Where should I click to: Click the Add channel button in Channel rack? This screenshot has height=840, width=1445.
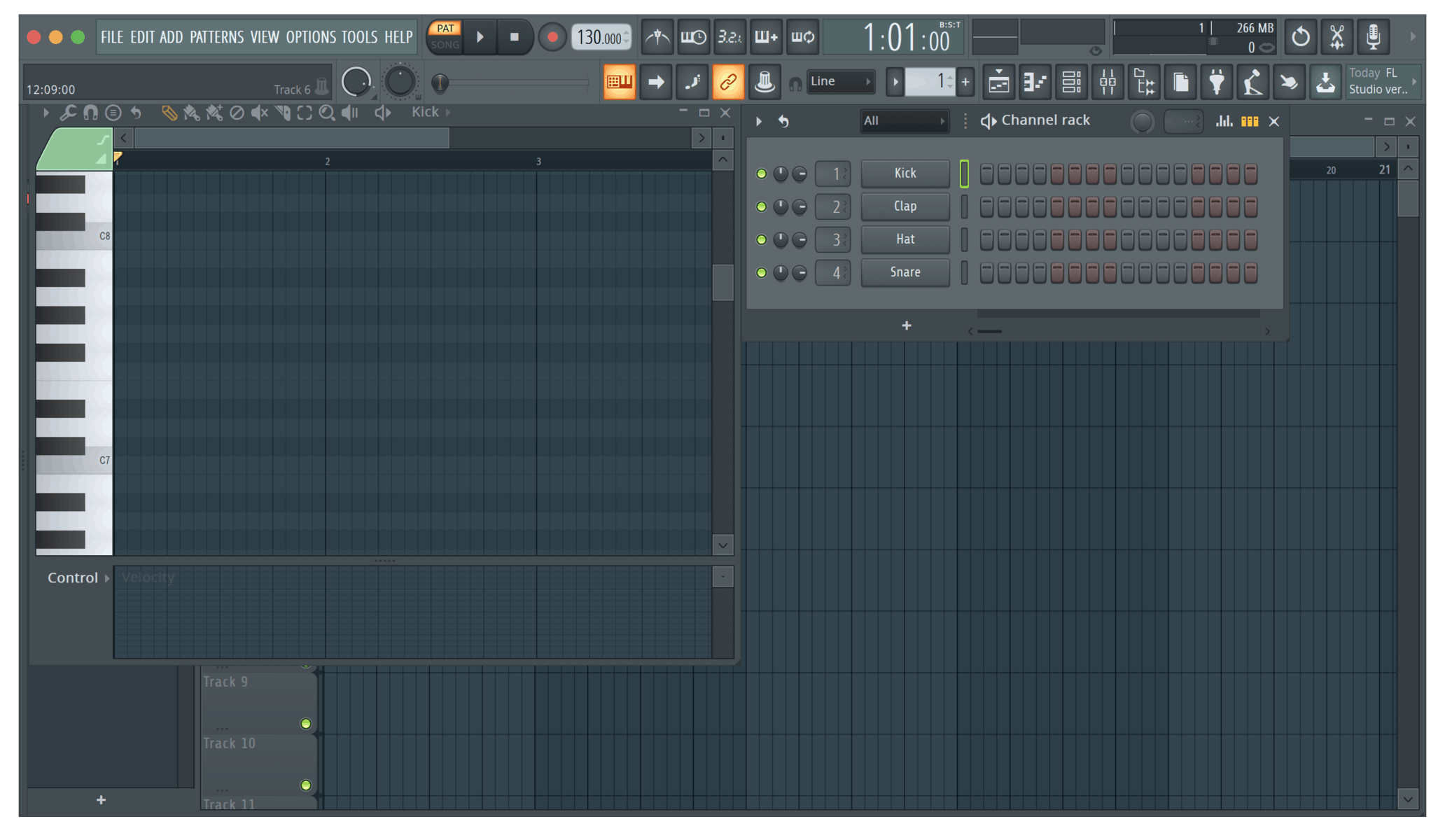pos(905,325)
